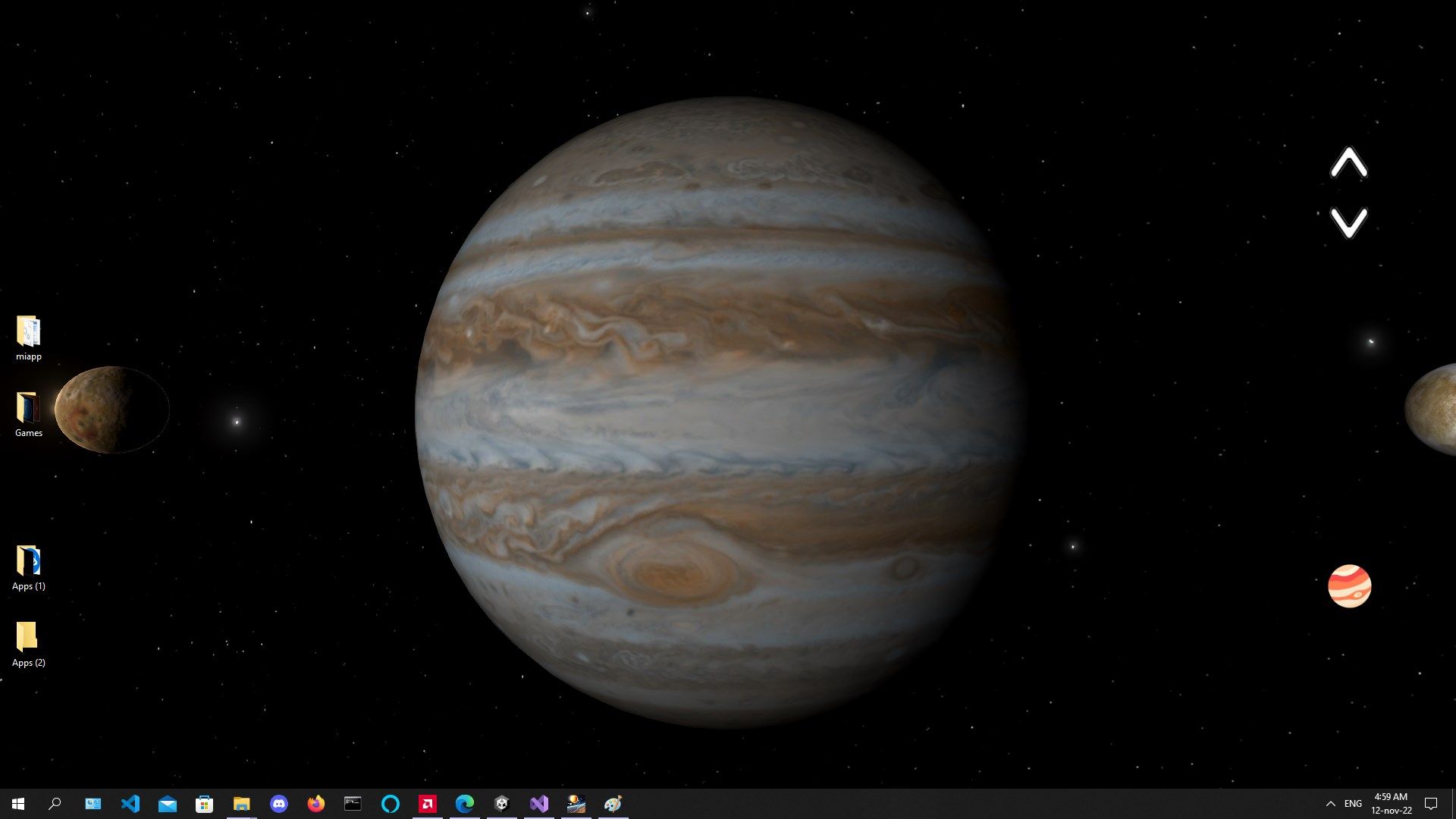This screenshot has height=819, width=1456.
Task: Open taskbar search magnifier
Action: point(55,804)
